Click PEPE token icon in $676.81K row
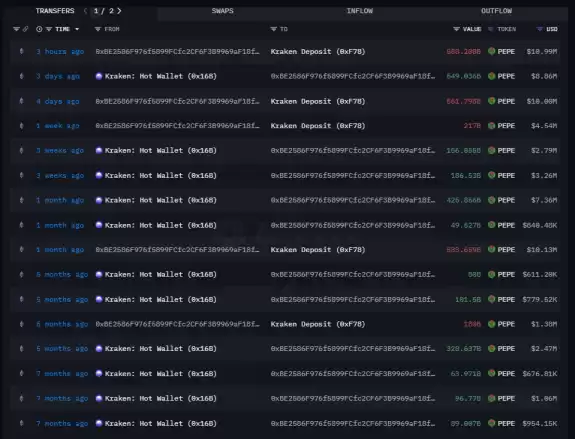This screenshot has height=439, width=575. [x=492, y=373]
